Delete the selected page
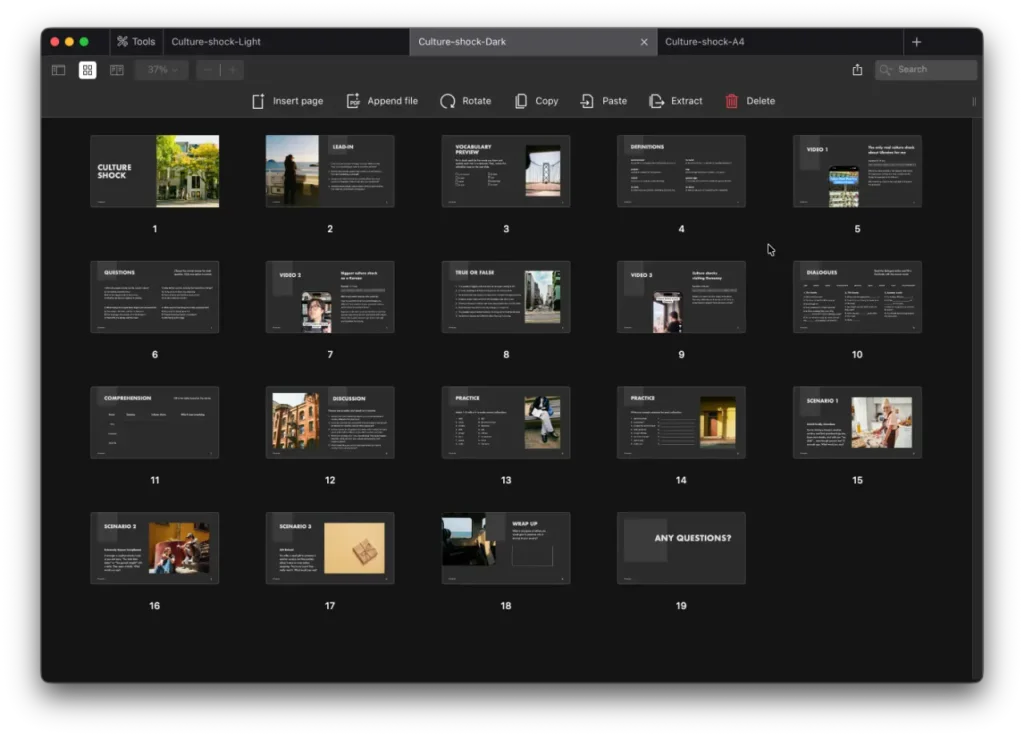 click(750, 101)
